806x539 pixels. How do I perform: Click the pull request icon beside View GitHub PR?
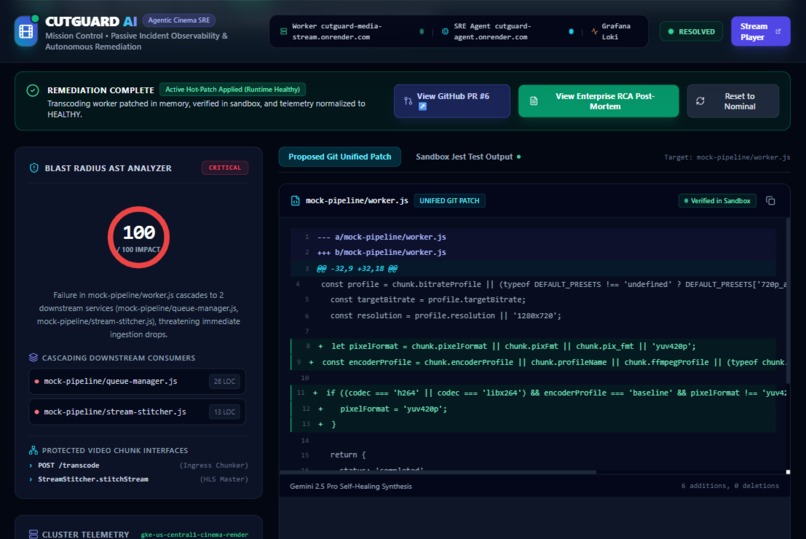(408, 101)
